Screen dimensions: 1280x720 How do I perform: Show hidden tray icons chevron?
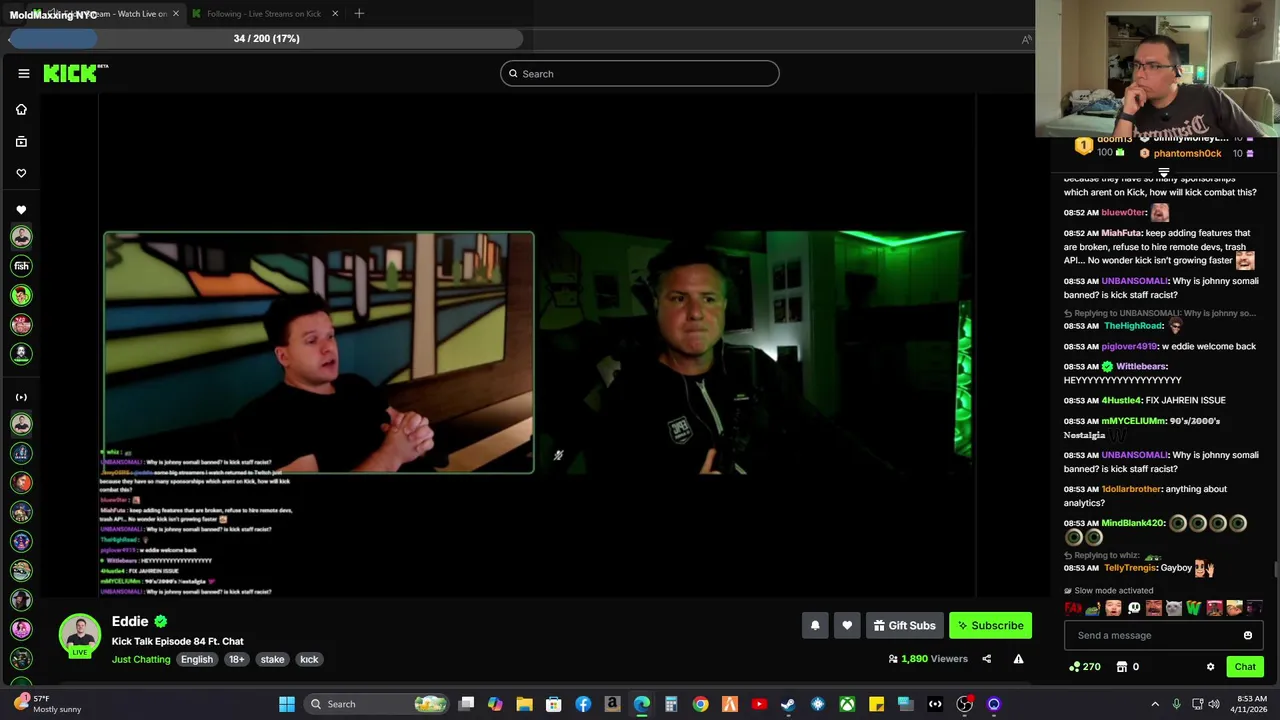pos(1155,704)
